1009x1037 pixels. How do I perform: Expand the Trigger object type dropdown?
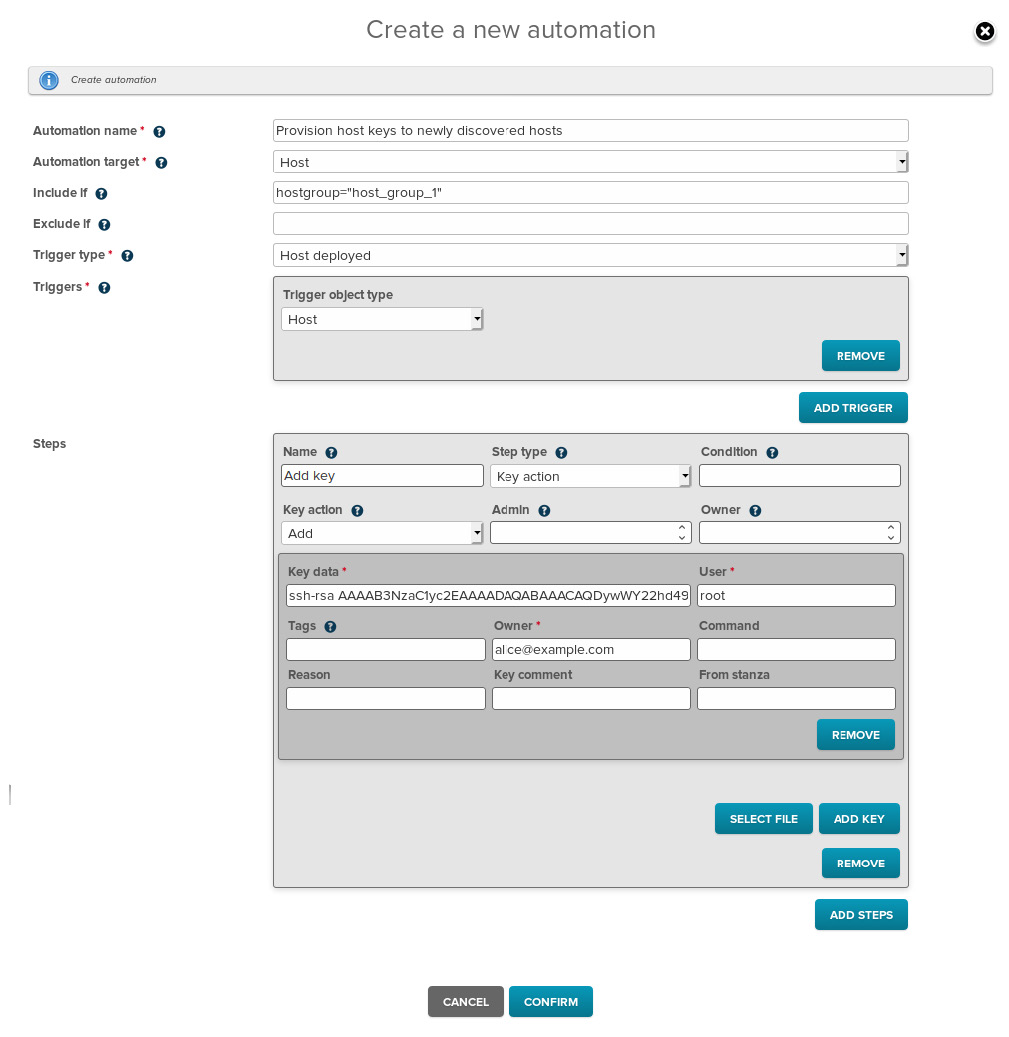click(382, 319)
